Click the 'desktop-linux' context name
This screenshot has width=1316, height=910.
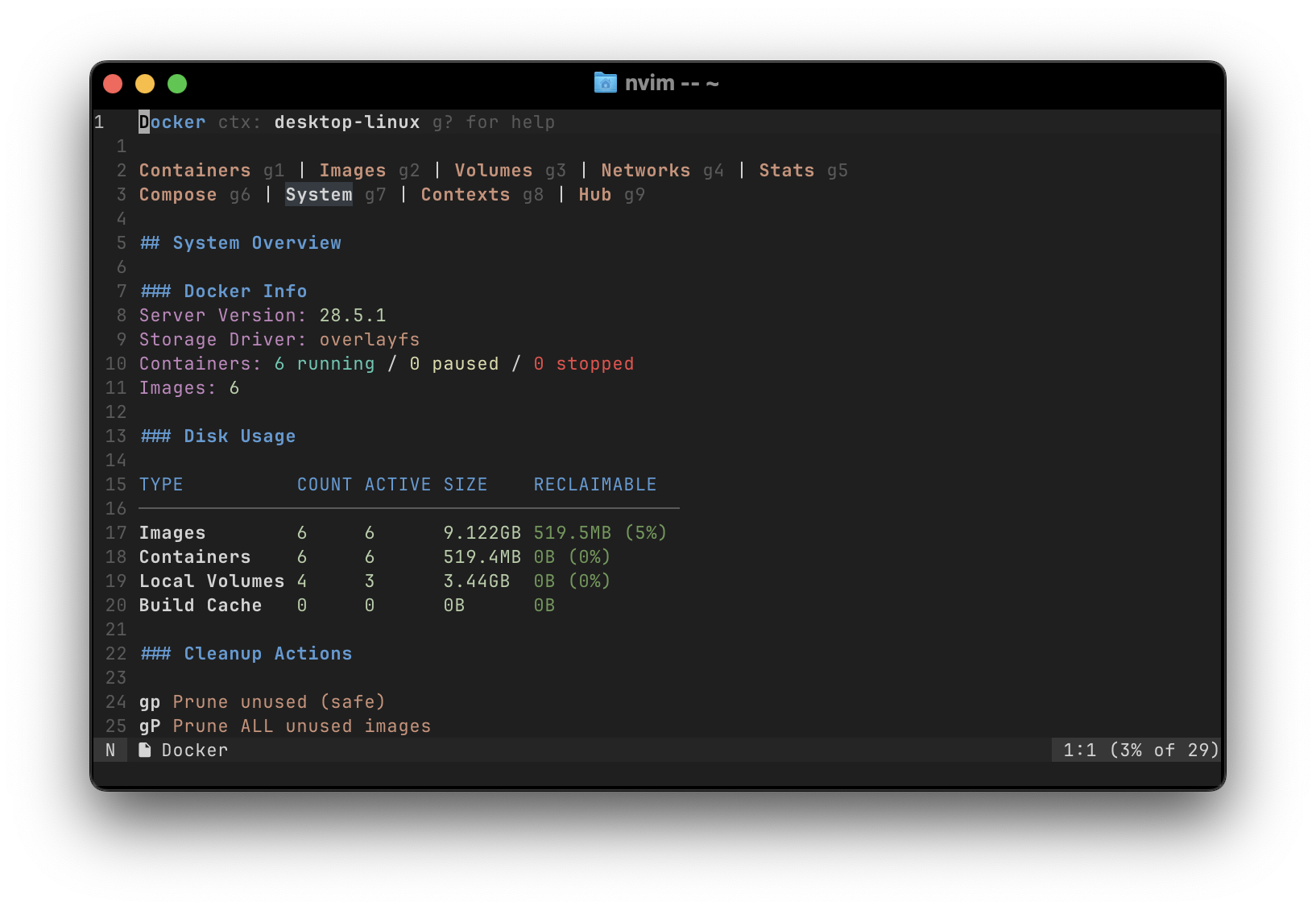pos(347,122)
